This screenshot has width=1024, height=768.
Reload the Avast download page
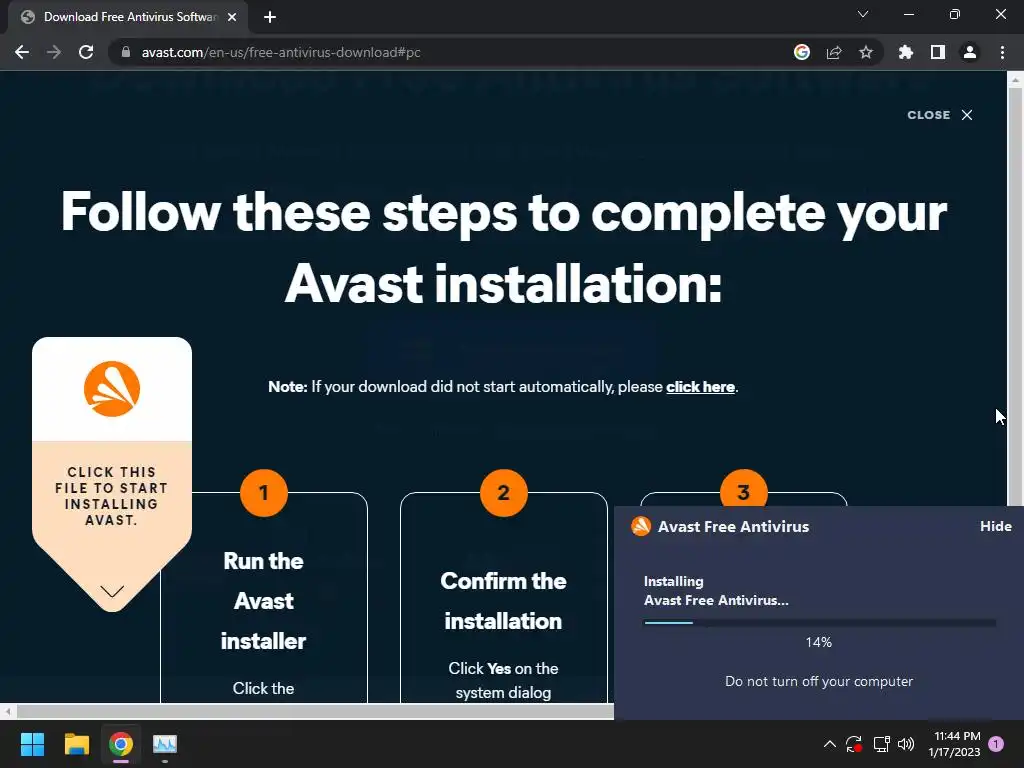click(x=86, y=52)
